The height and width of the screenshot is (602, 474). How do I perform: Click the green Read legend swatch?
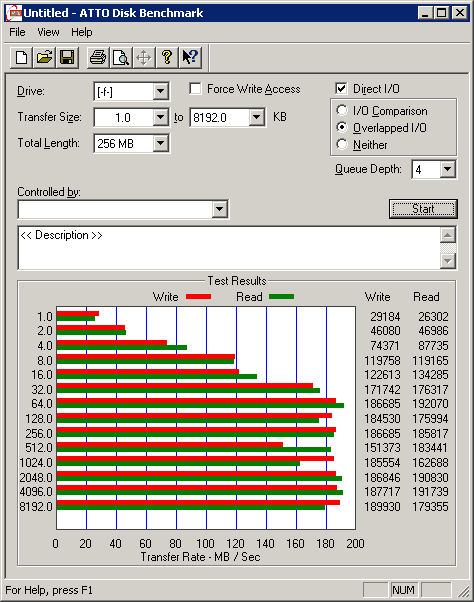pos(281,296)
